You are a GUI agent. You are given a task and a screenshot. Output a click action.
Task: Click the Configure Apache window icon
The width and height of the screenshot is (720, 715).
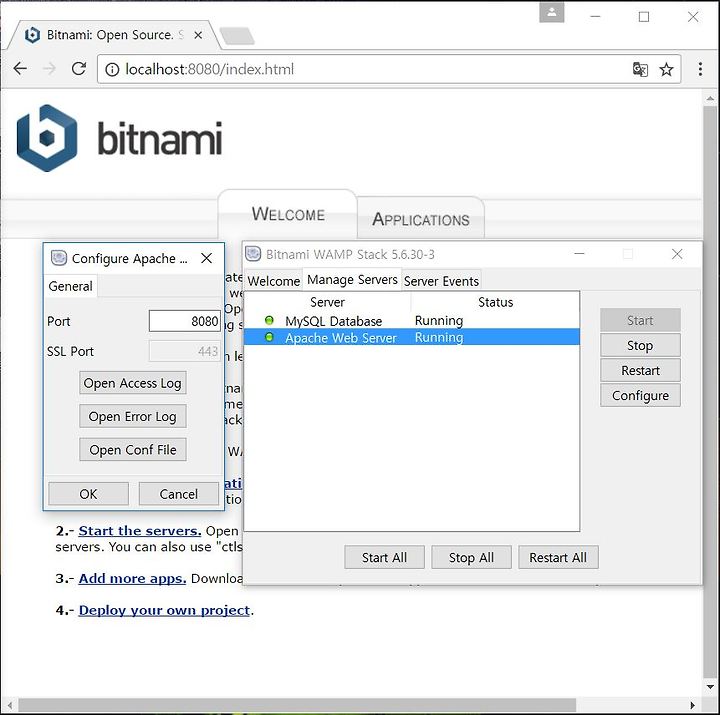(59, 258)
